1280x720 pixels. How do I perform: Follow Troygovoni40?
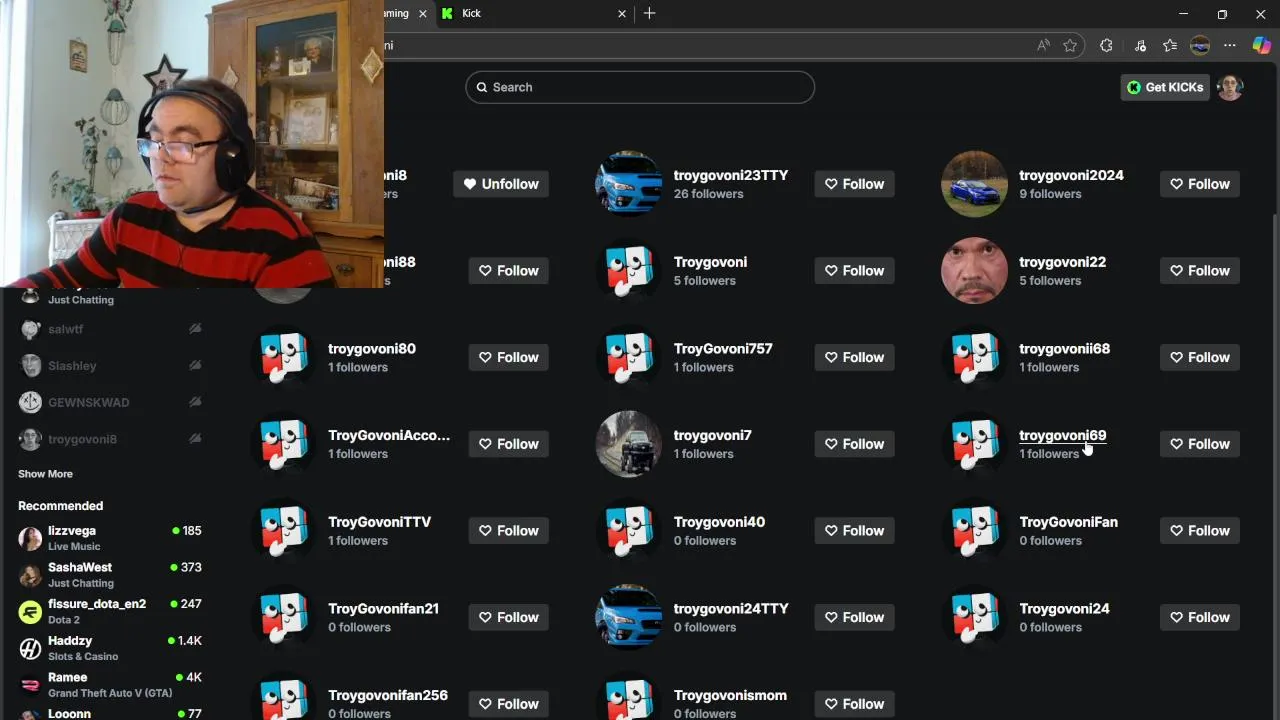point(854,531)
